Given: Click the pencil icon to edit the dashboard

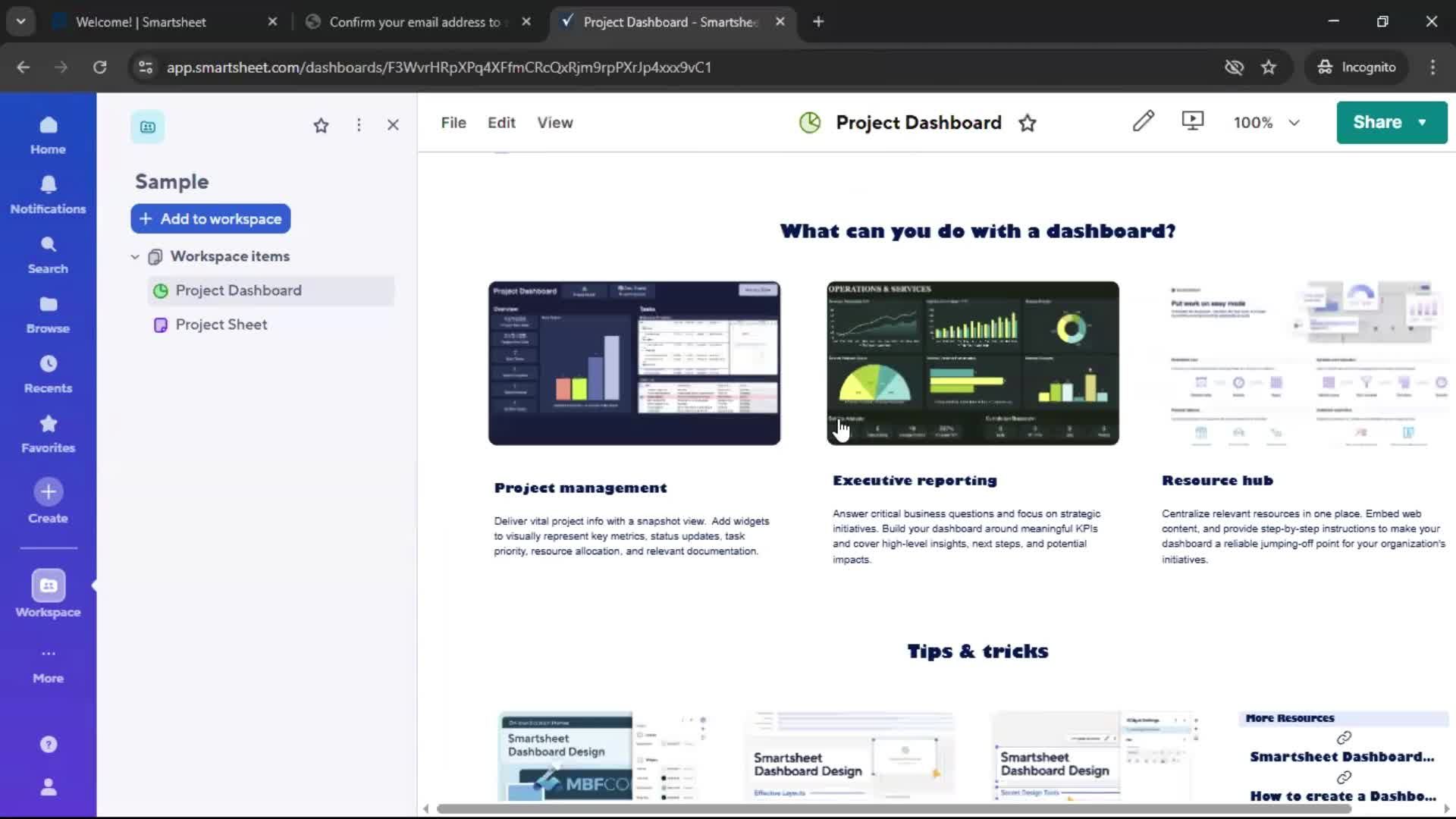Looking at the screenshot, I should (x=1143, y=121).
